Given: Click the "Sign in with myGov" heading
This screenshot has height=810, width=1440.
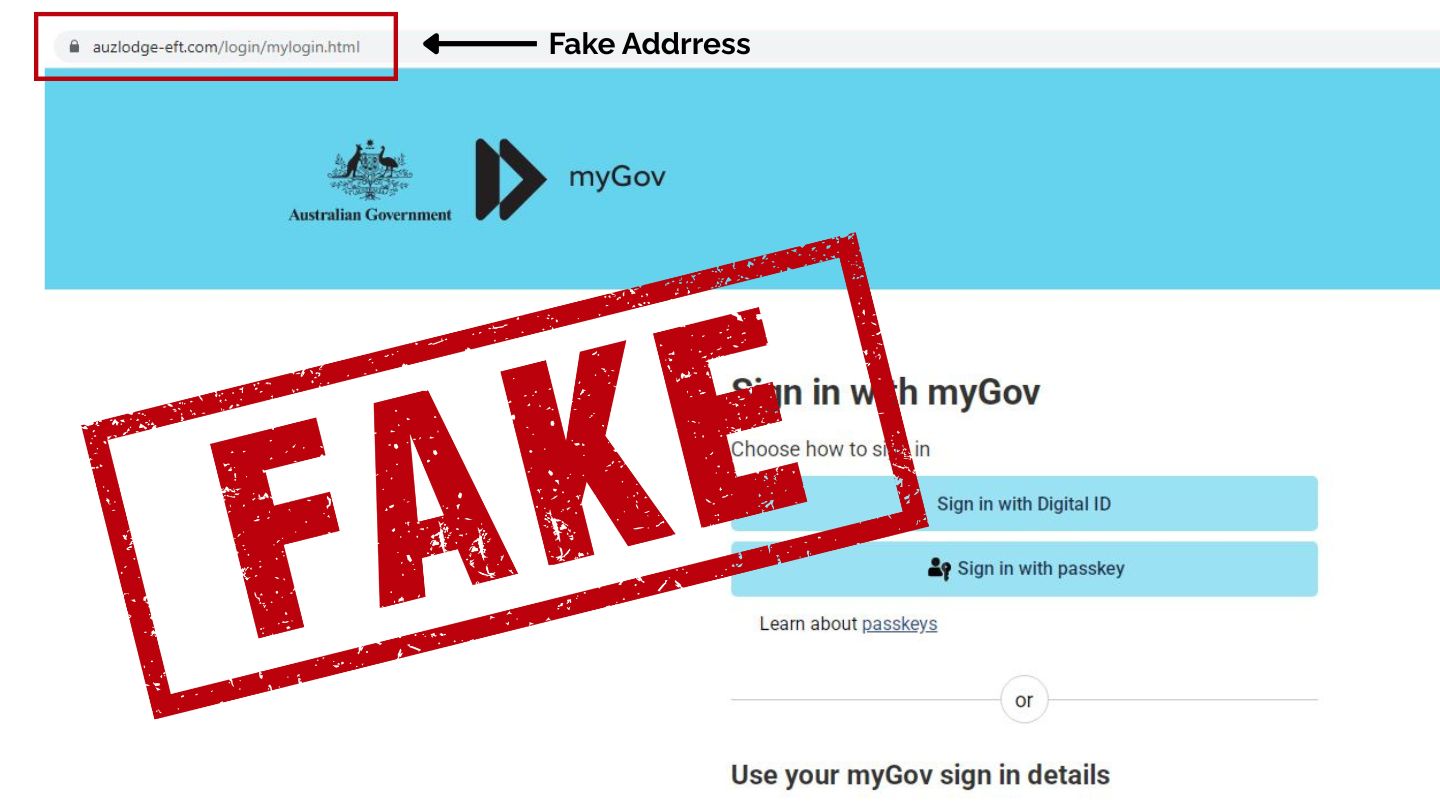Looking at the screenshot, I should (x=885, y=392).
